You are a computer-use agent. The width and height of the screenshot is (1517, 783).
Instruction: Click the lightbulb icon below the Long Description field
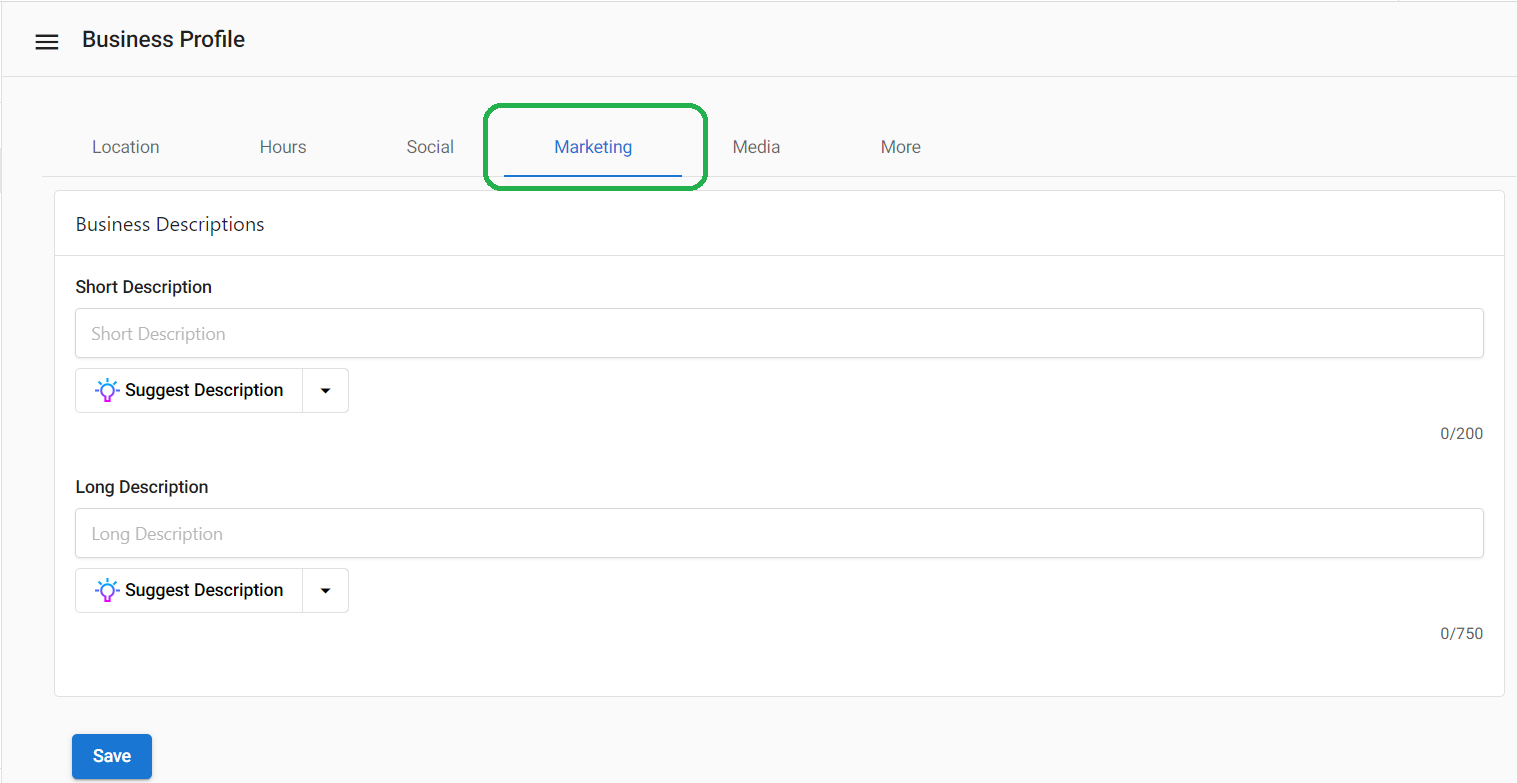(107, 590)
